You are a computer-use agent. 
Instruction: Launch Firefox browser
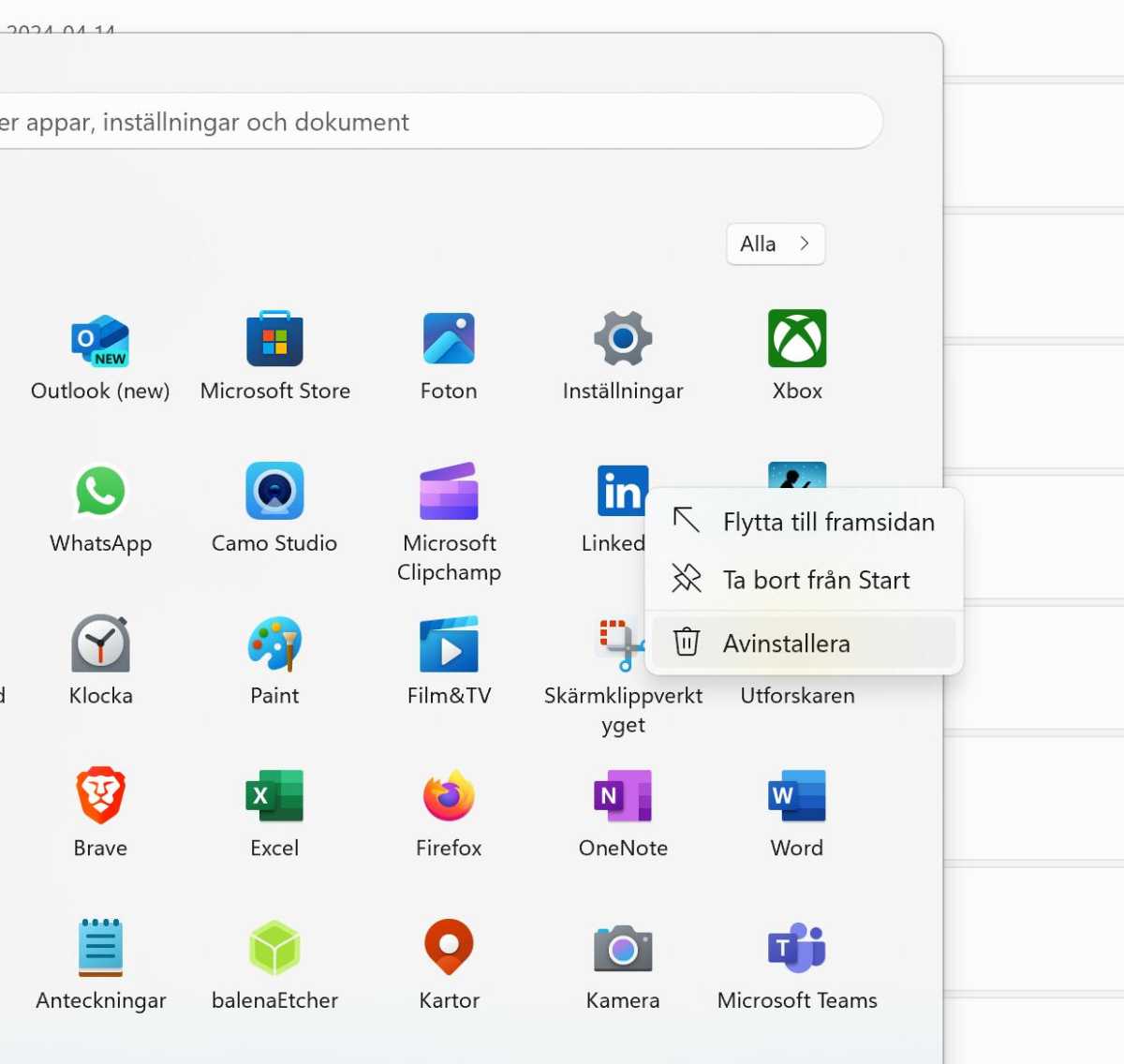click(x=449, y=796)
